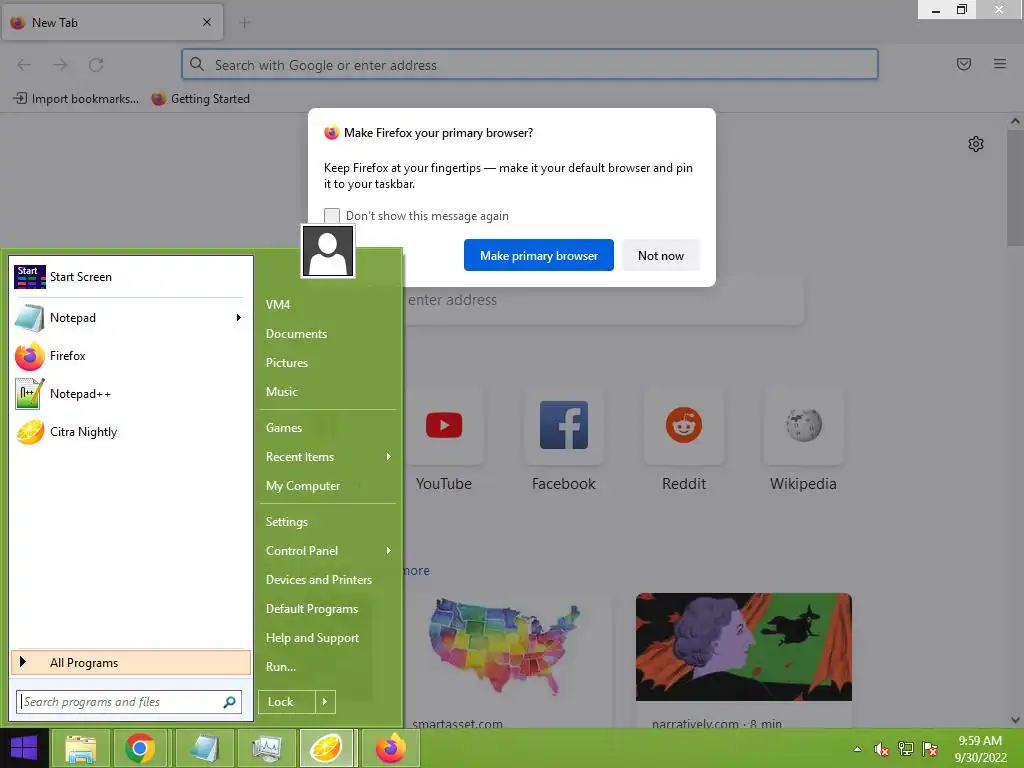Click Make primary browser
1024x768 pixels.
539,255
